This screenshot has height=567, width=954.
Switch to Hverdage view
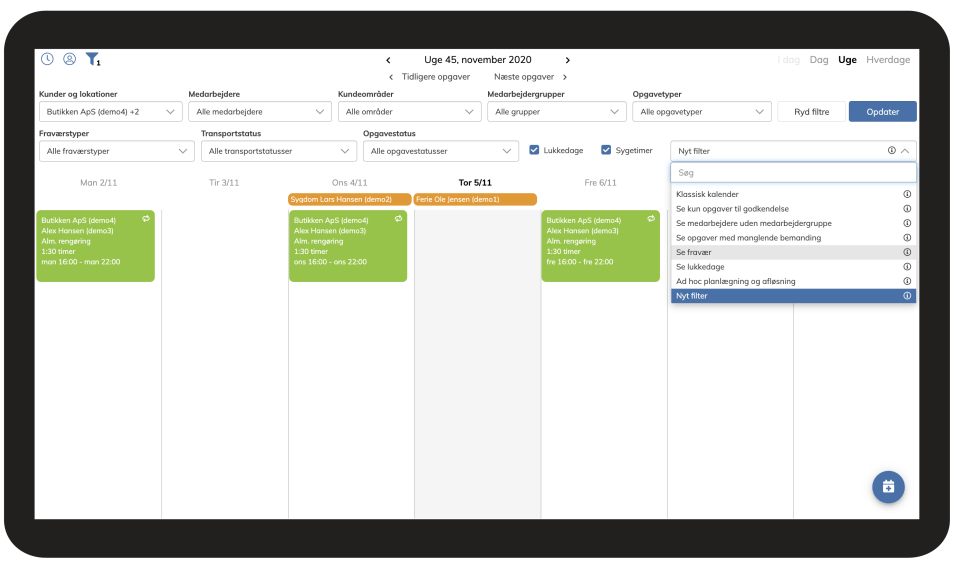click(x=888, y=60)
